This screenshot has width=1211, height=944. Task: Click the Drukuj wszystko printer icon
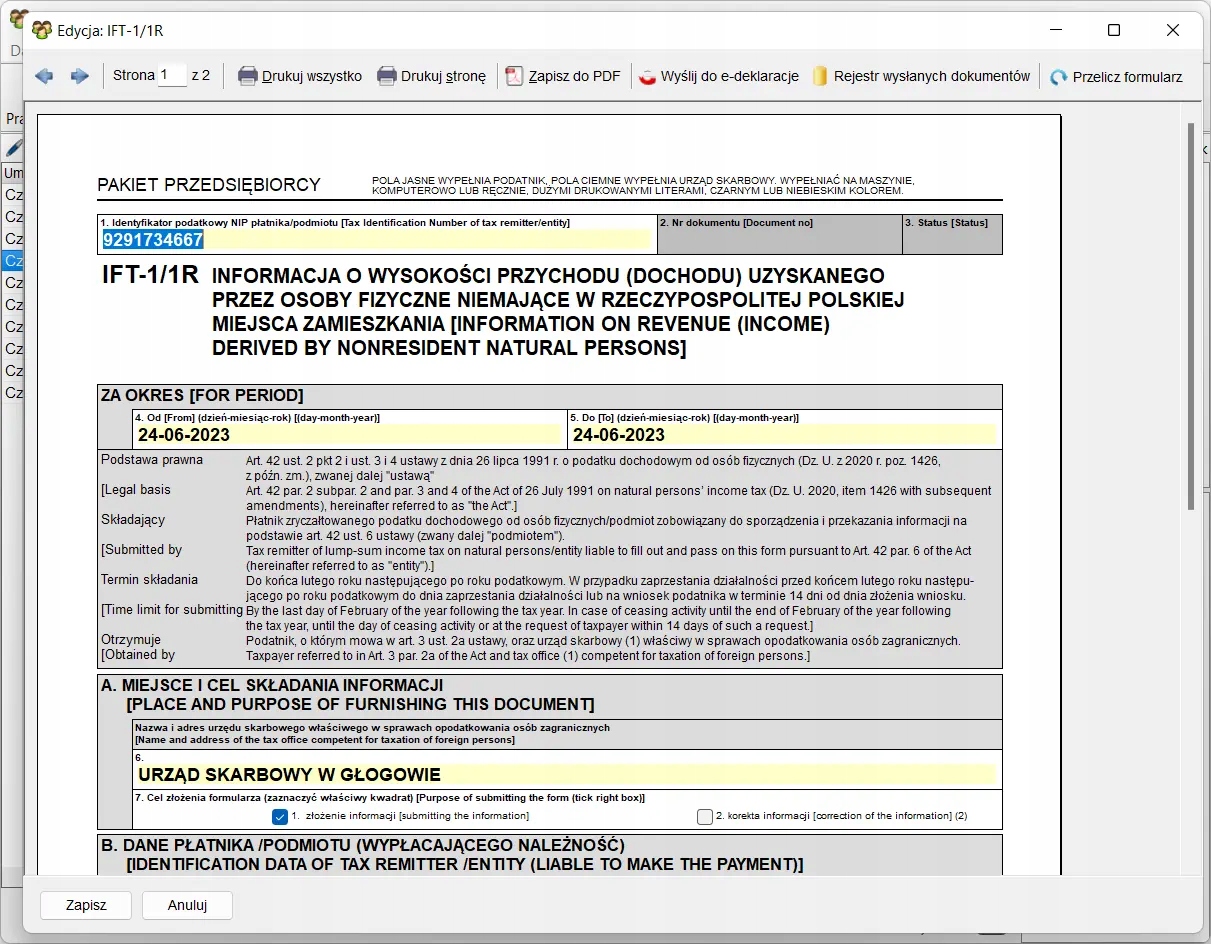(x=247, y=76)
